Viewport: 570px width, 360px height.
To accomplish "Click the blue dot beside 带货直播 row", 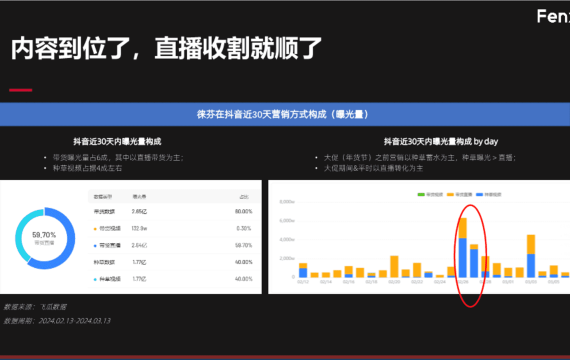I will click(x=95, y=246).
